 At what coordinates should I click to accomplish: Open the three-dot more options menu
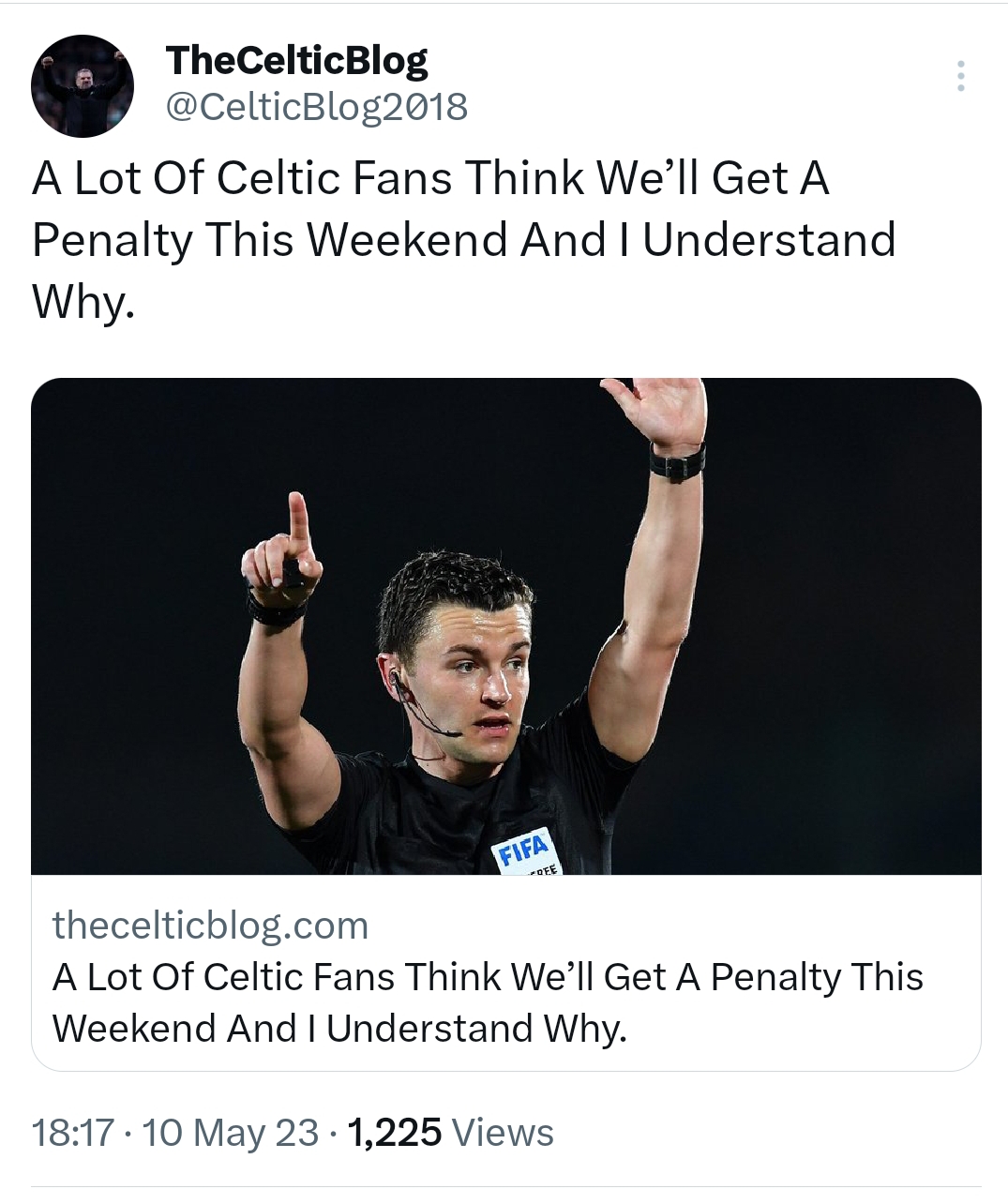(x=959, y=76)
